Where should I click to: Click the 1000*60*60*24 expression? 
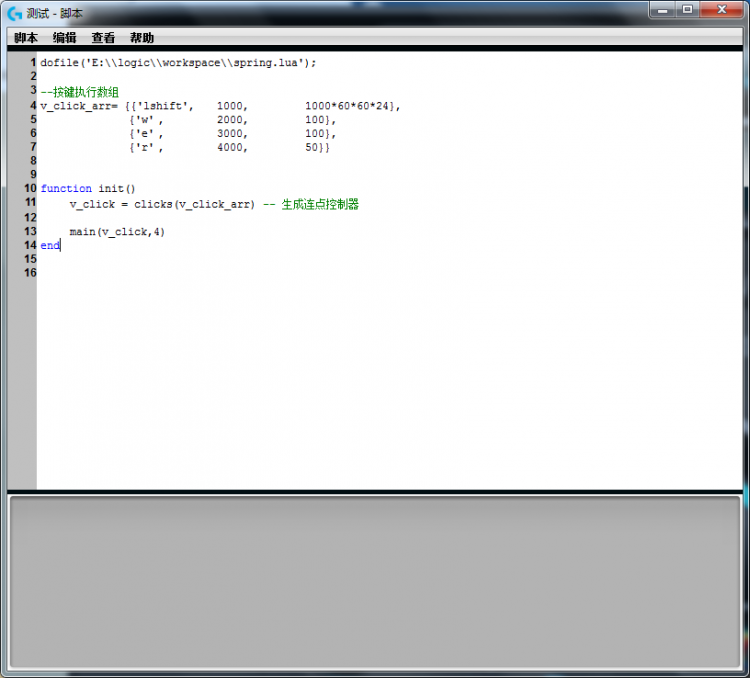350,105
